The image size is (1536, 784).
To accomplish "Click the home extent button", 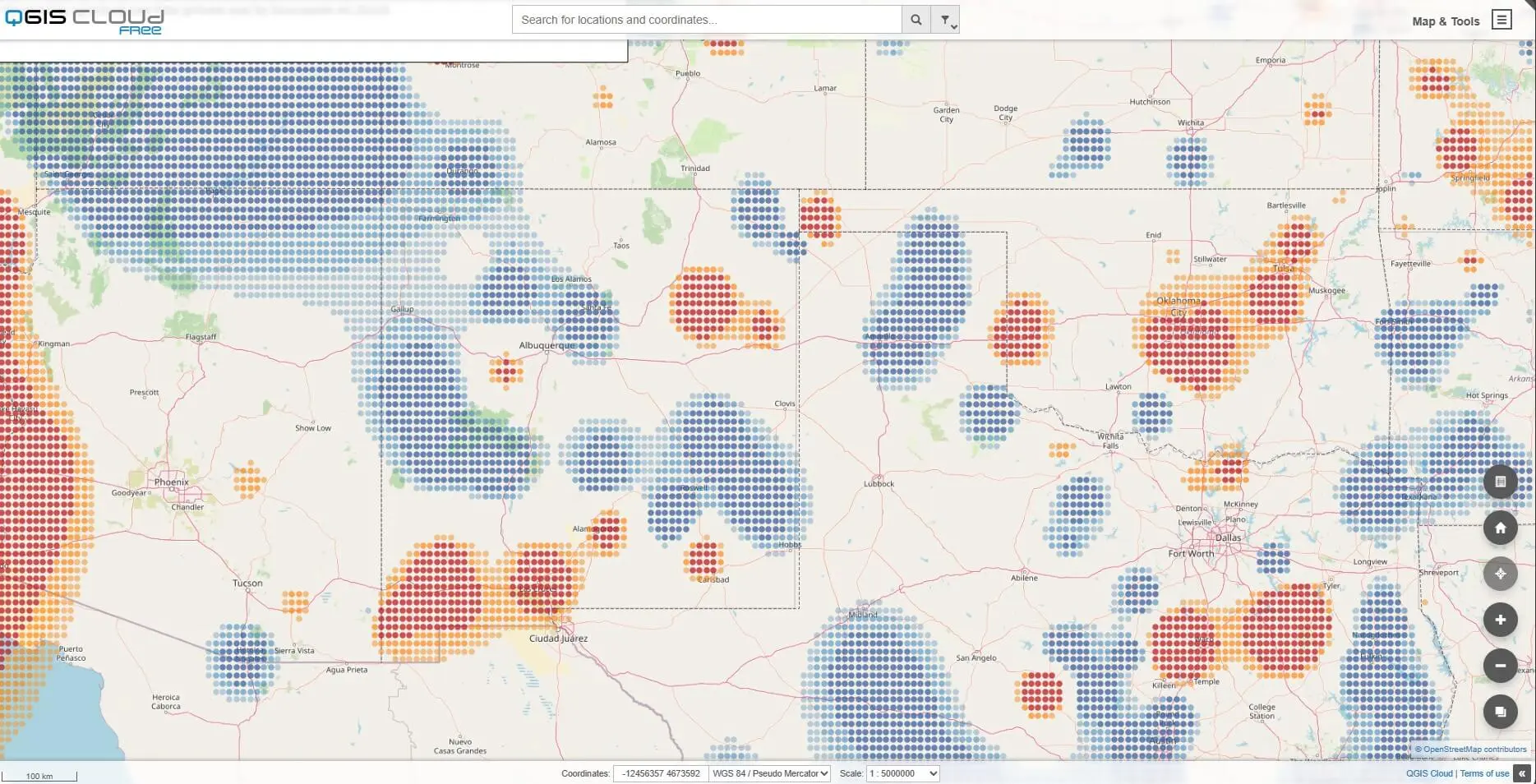I will coord(1500,528).
